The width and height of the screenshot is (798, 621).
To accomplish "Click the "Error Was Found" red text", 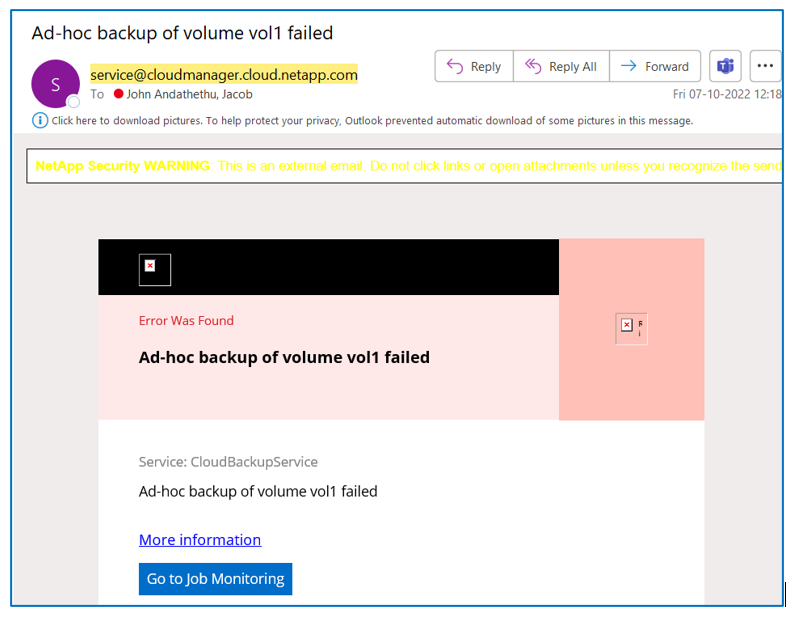I will pyautogui.click(x=186, y=321).
